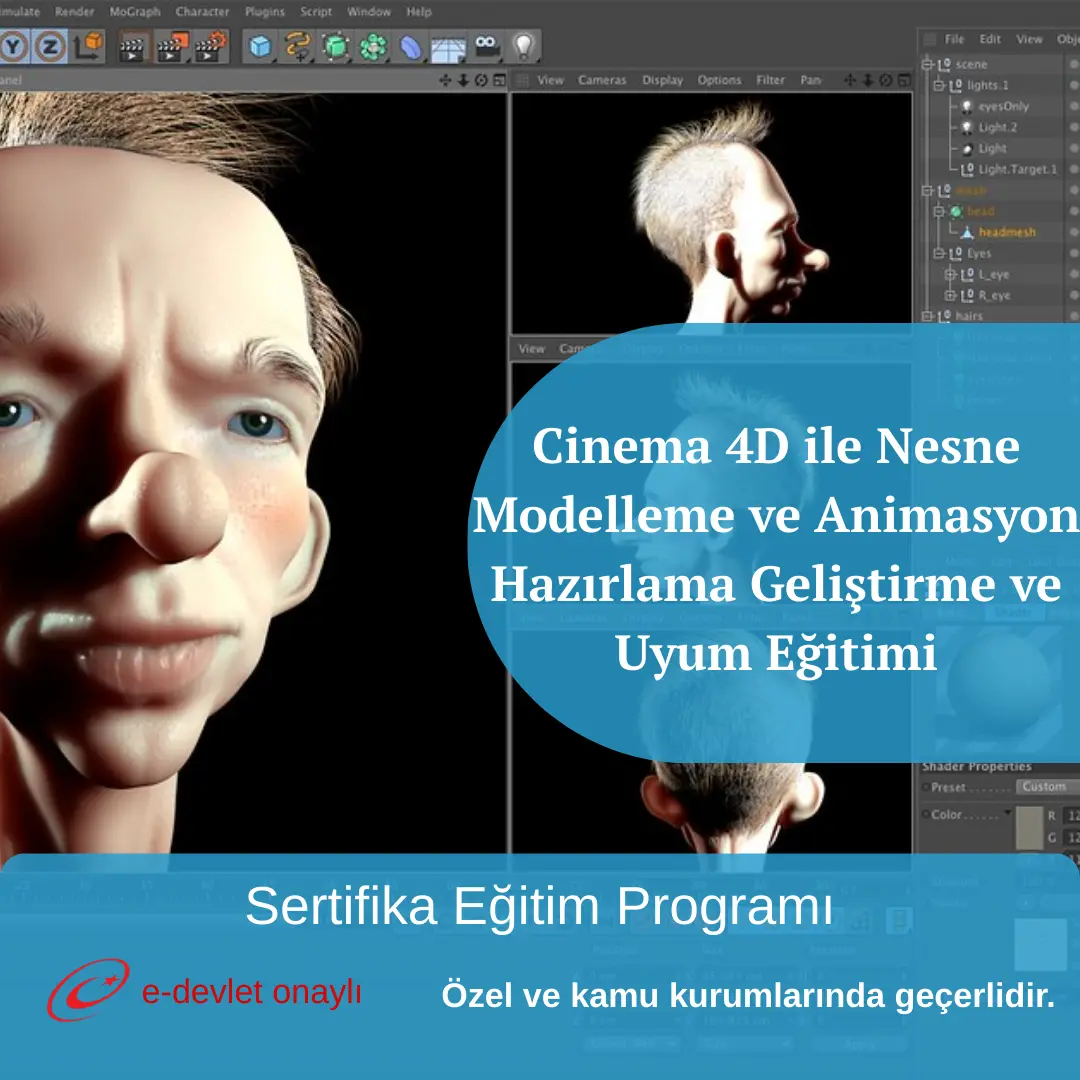Open the Render menu

[x=74, y=12]
